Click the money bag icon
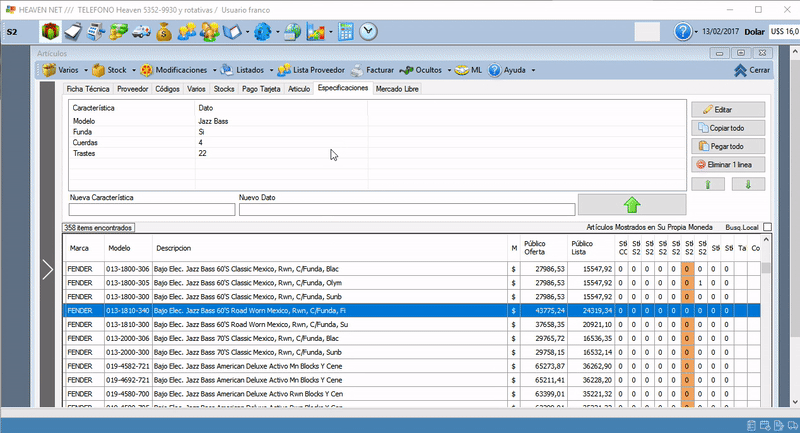The width and height of the screenshot is (800, 433). point(164,32)
